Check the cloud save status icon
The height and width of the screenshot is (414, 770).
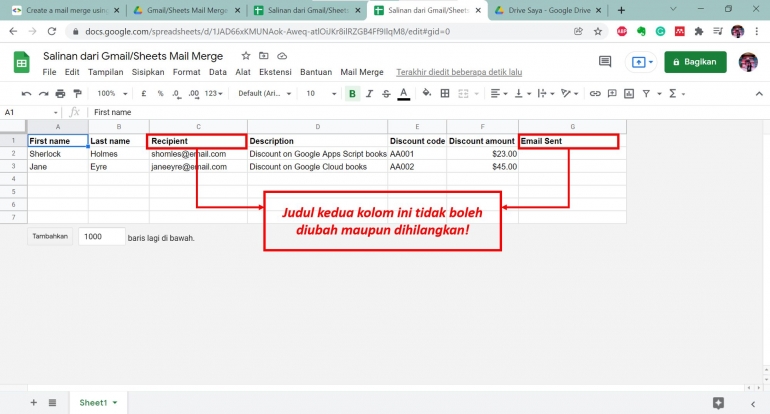pos(282,55)
